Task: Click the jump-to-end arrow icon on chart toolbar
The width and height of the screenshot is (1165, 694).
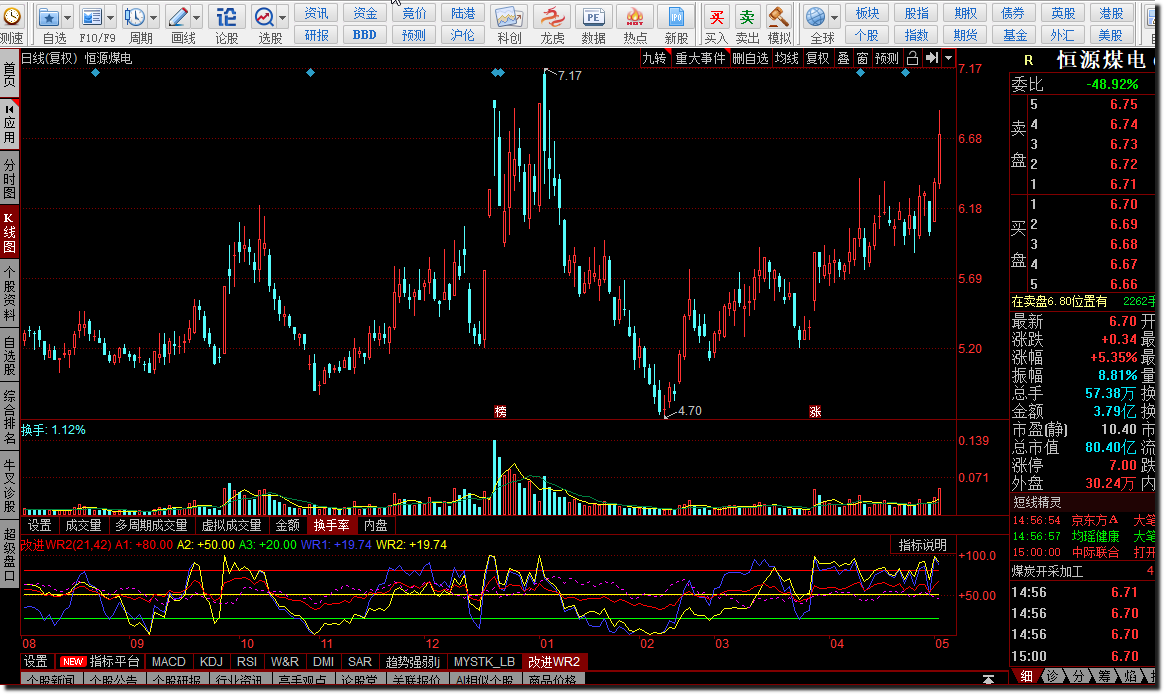Action: click(931, 58)
